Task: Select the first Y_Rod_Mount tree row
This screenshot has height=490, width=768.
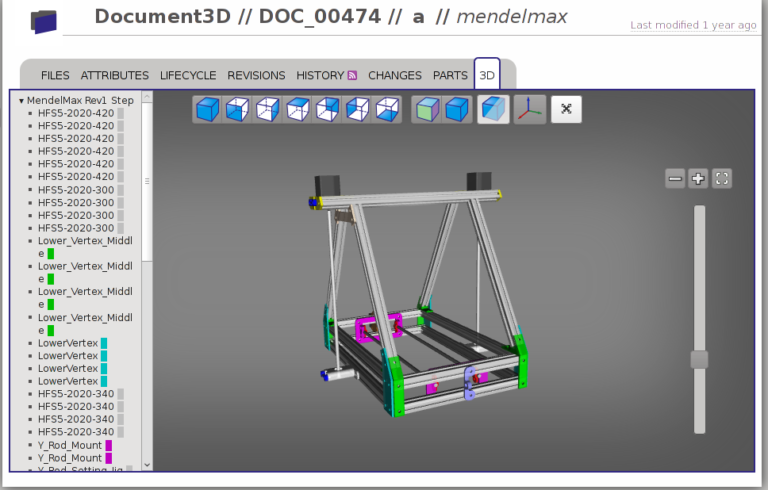Action: [70, 445]
